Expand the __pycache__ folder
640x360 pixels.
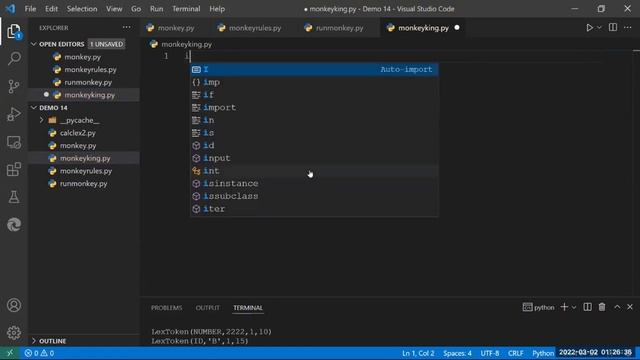coord(42,120)
